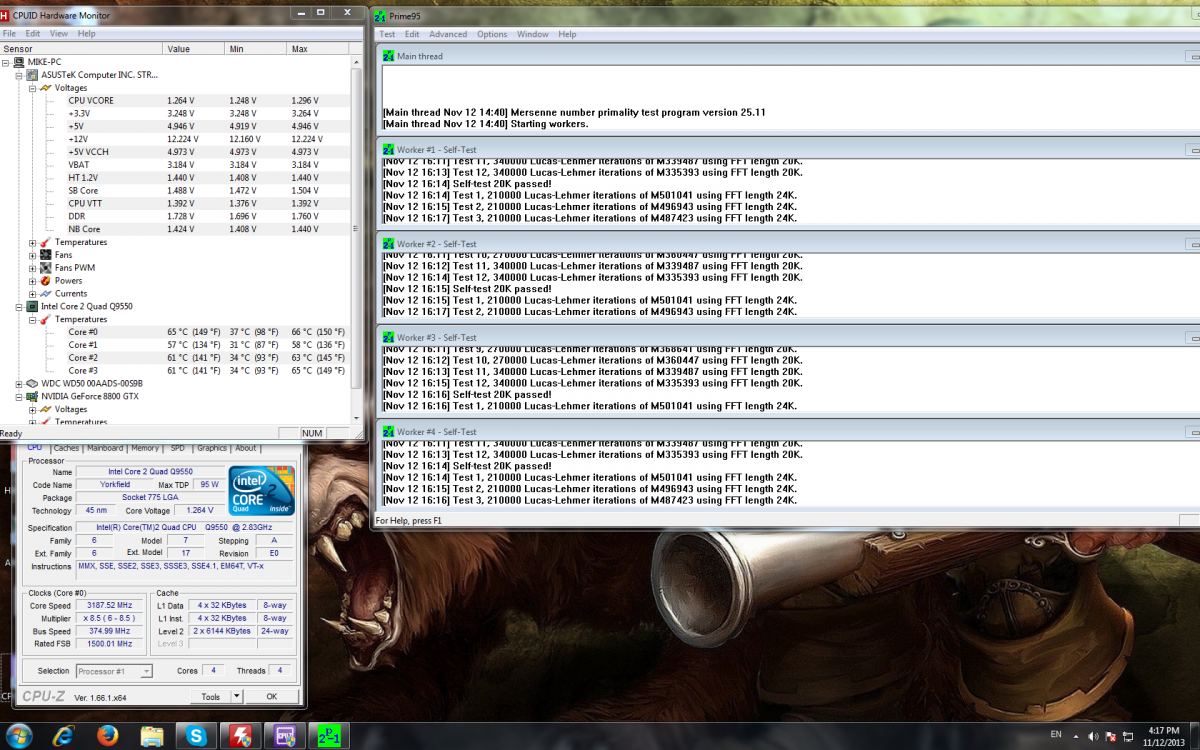Screen dimensions: 1200x750
Task: Open the Help menu in HWMonitor
Action: (87, 33)
